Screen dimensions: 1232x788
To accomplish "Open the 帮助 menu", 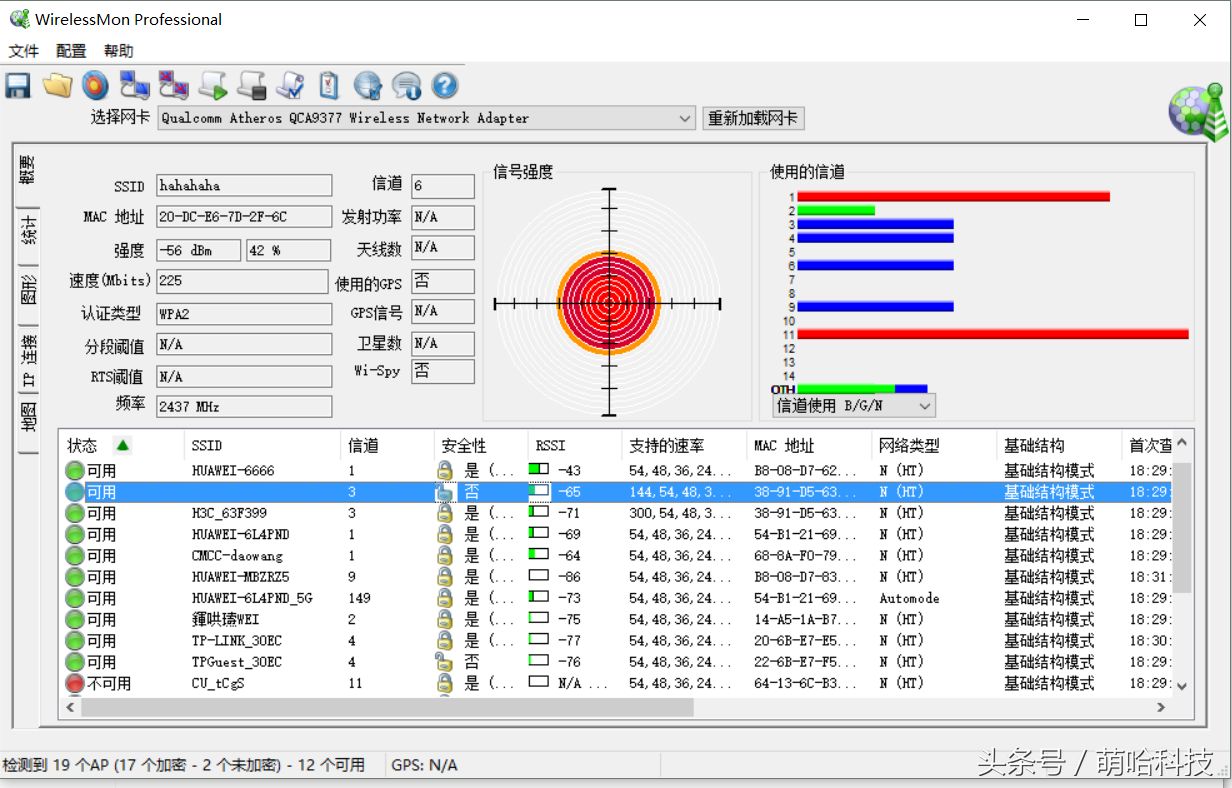I will 118,51.
